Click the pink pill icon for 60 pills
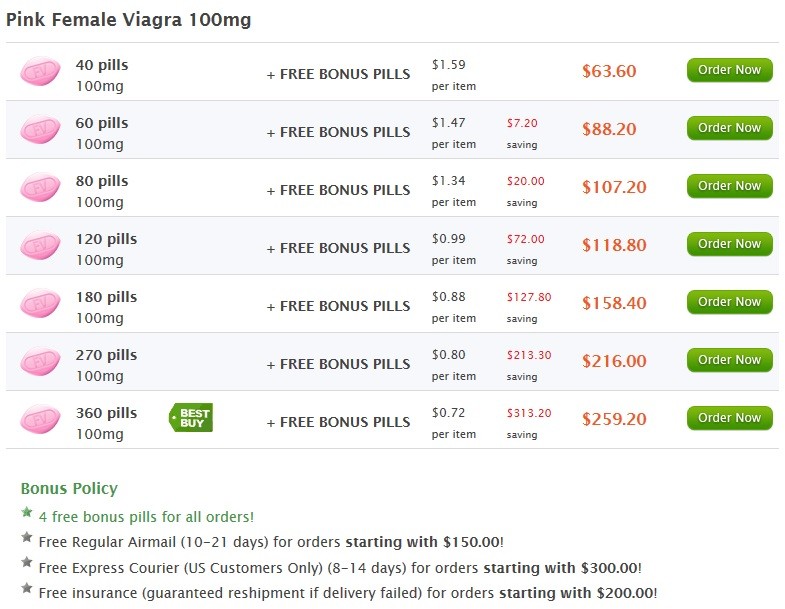785x609 pixels. point(40,129)
